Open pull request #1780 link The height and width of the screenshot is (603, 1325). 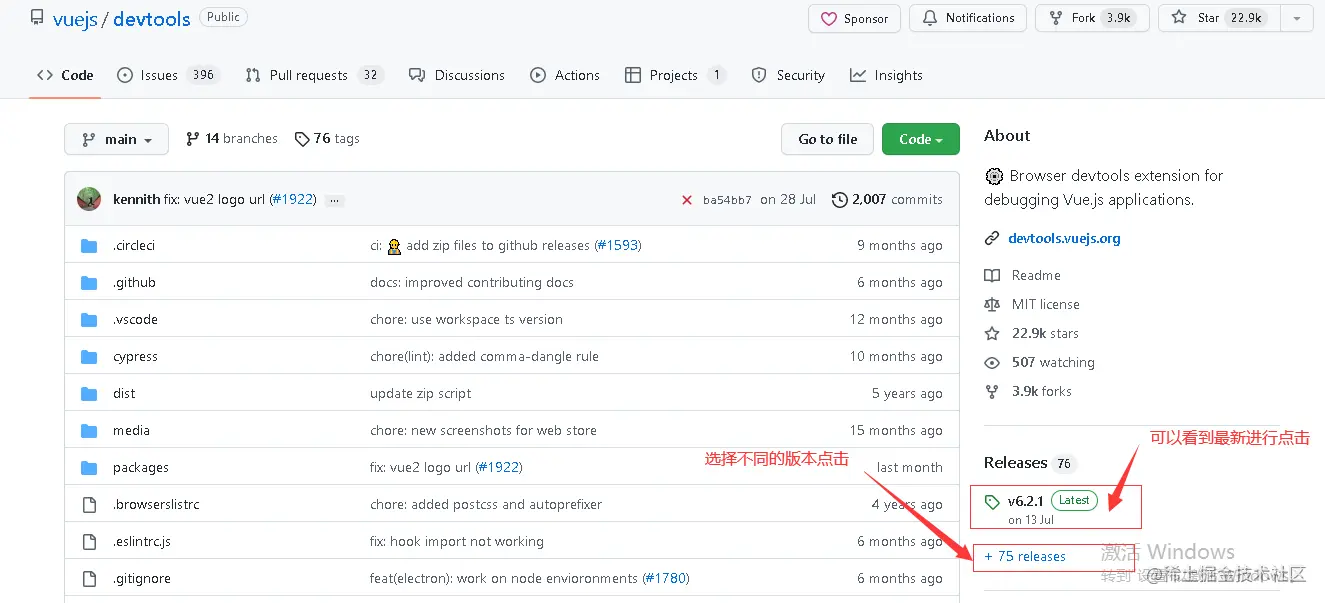pos(665,578)
